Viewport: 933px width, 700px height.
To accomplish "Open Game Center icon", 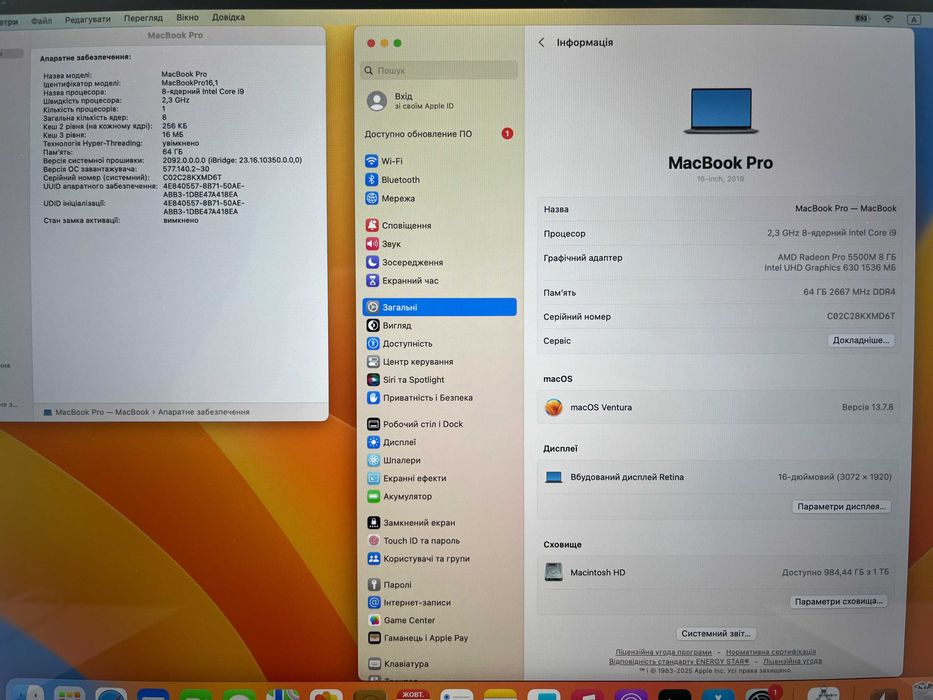I will click(374, 620).
